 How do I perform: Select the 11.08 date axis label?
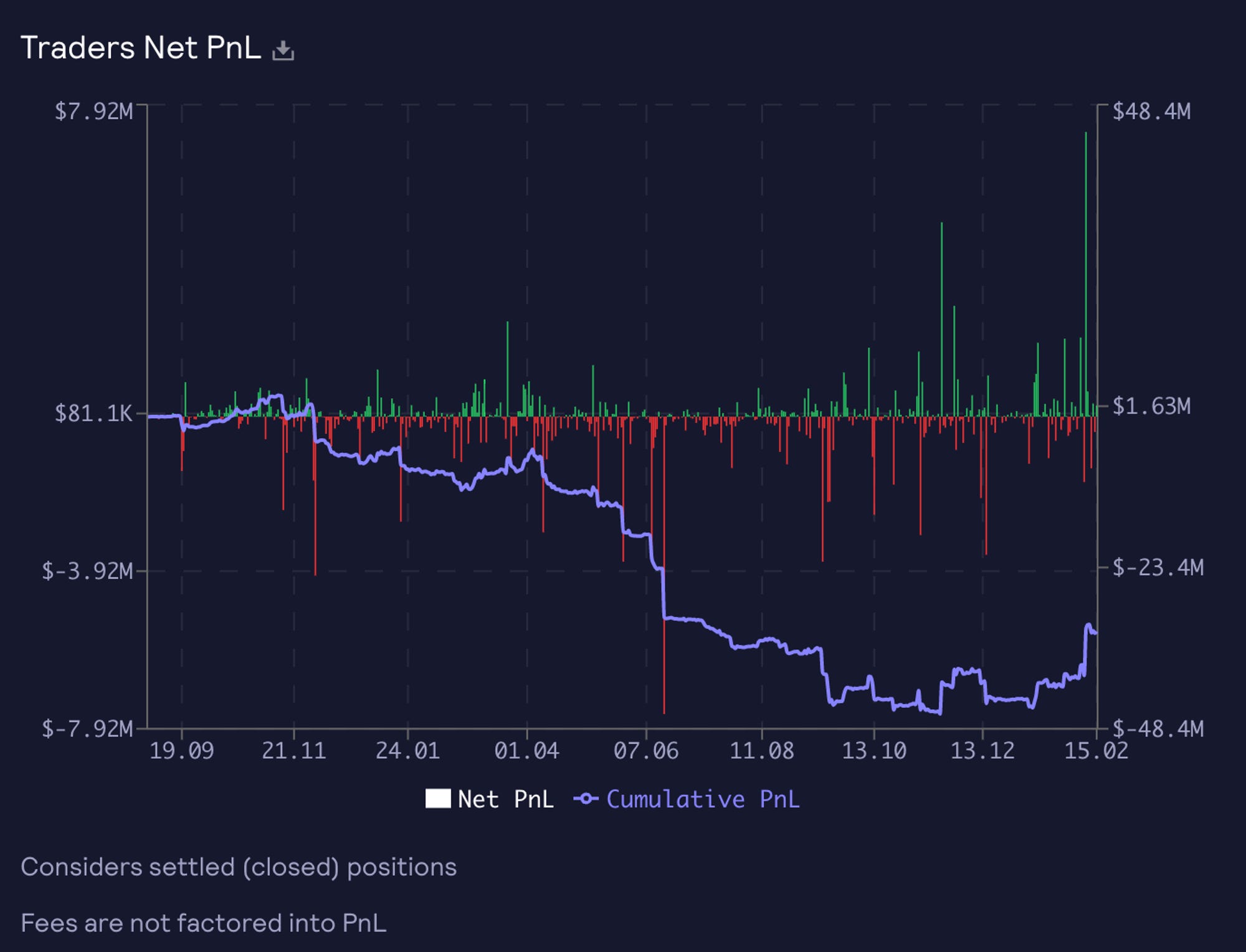(x=762, y=751)
